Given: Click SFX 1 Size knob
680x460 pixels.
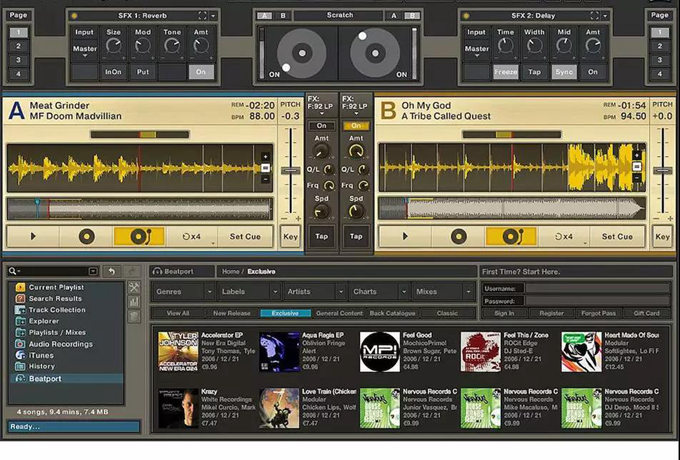Looking at the screenshot, I should (114, 46).
